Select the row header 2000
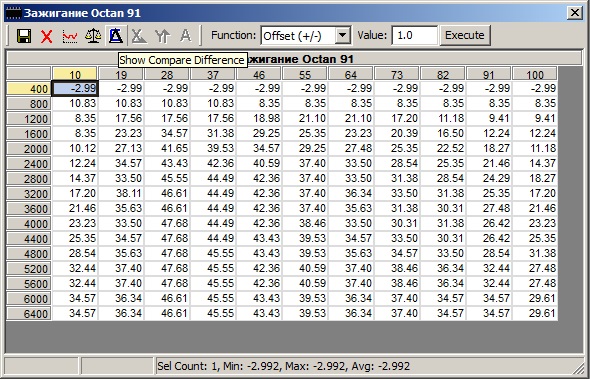The height and width of the screenshot is (380, 590). [29, 149]
